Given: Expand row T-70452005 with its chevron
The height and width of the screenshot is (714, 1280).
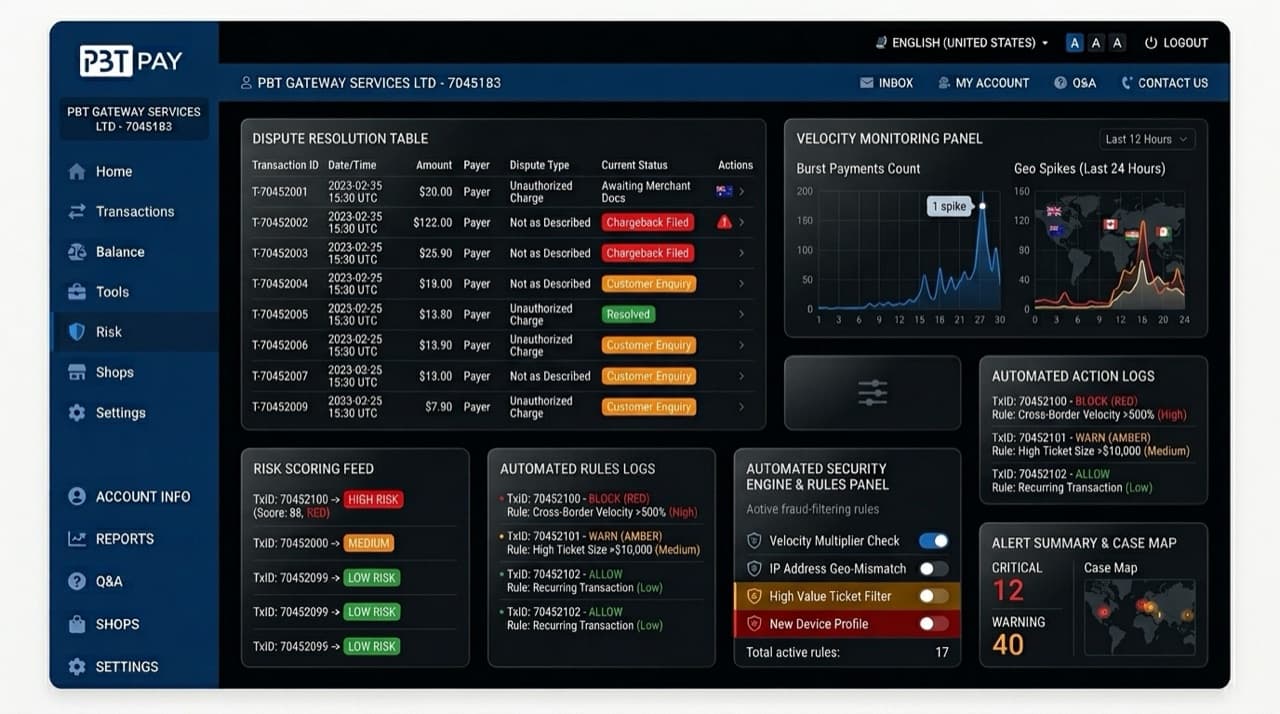Looking at the screenshot, I should 741,314.
